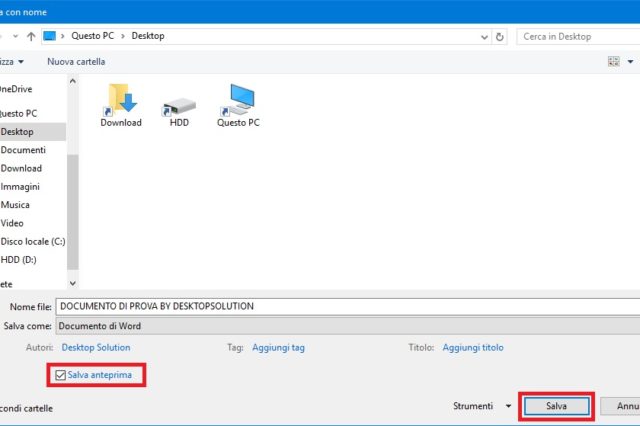Screen dimensions: 640x426
Task: Select the Questo PC shortcut icon
Action: [x=238, y=105]
